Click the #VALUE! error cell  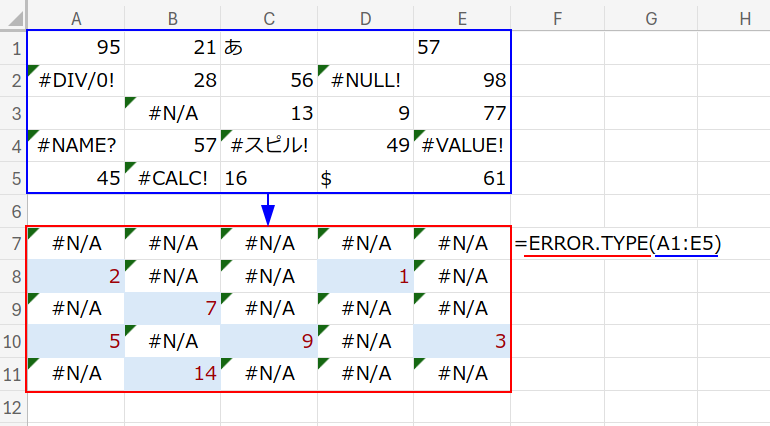coord(462,145)
